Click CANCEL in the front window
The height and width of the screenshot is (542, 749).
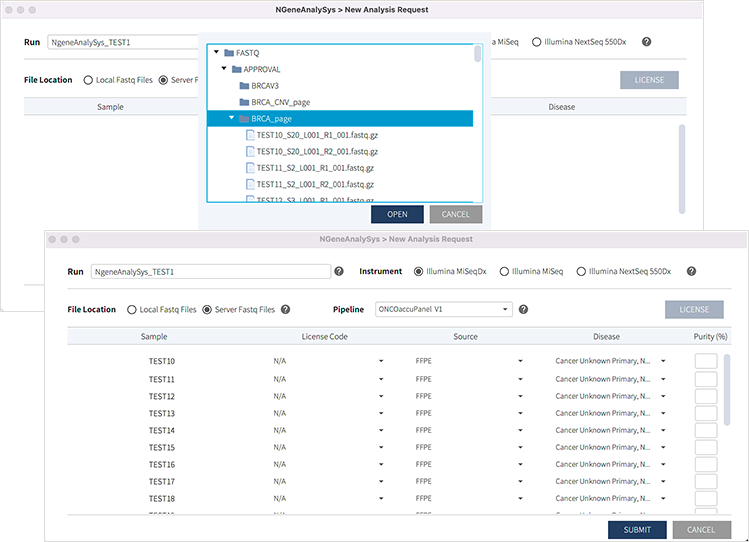click(x=701, y=530)
